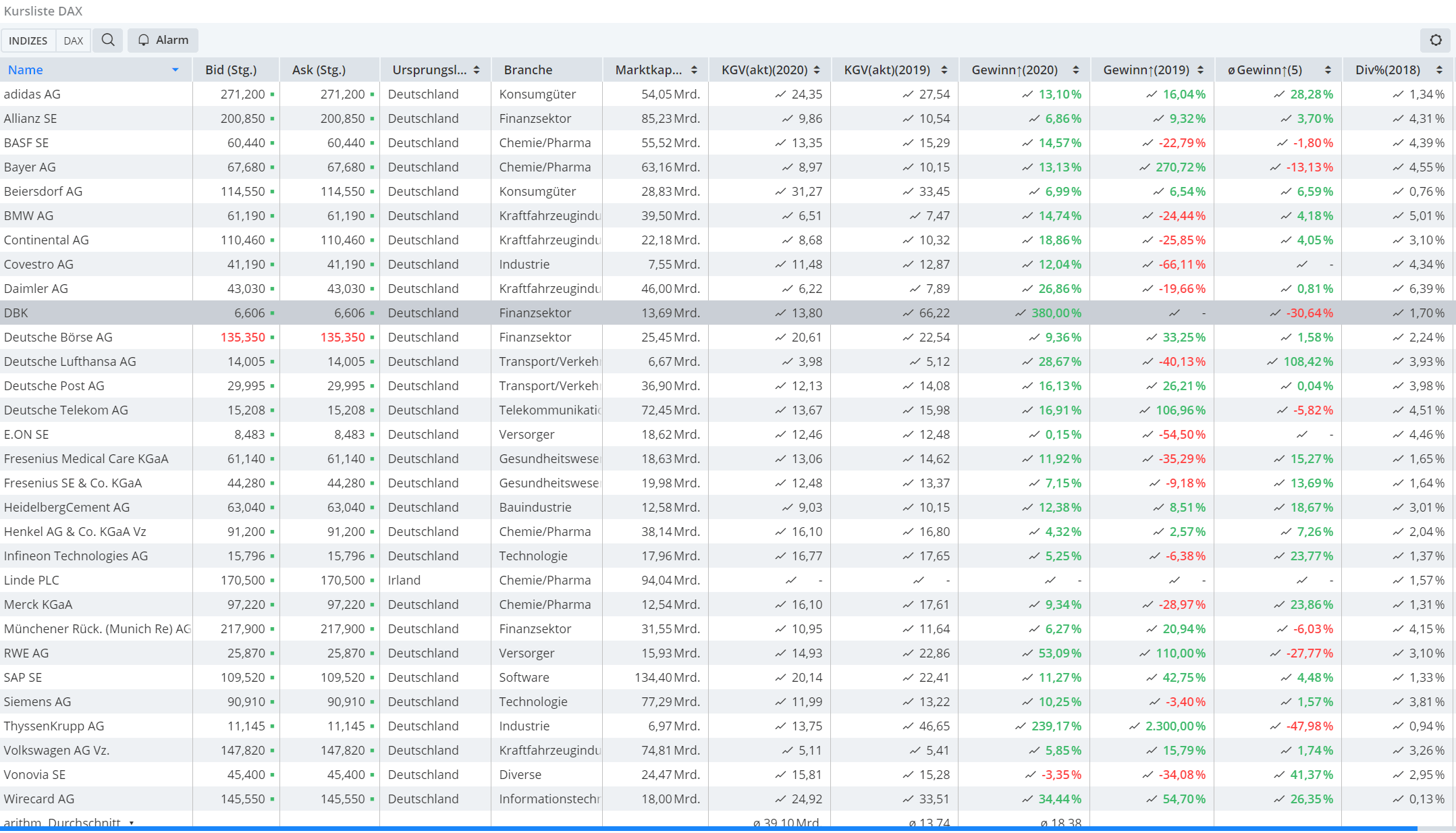The image size is (1456, 833).
Task: Click green status square next to Allianz Bid
Action: pos(272,119)
